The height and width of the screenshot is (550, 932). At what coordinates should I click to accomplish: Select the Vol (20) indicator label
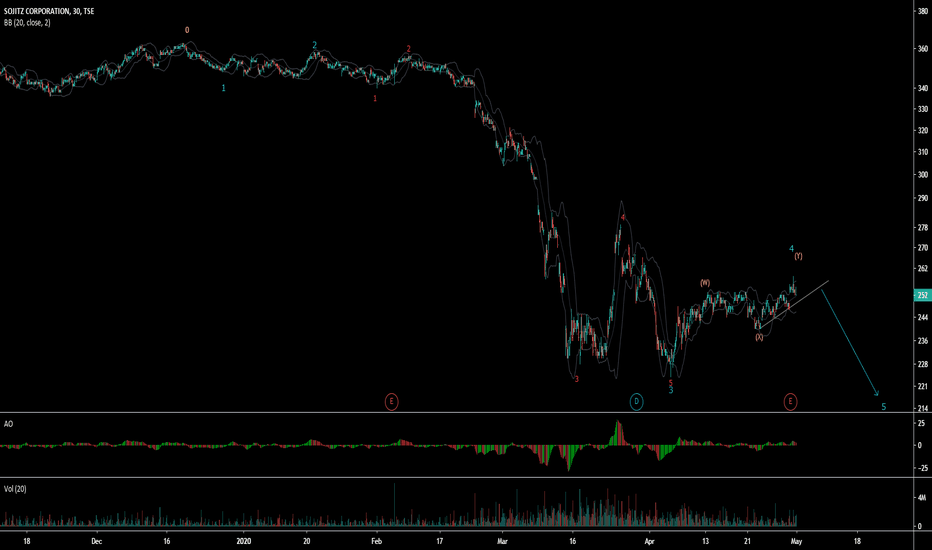click(15, 489)
